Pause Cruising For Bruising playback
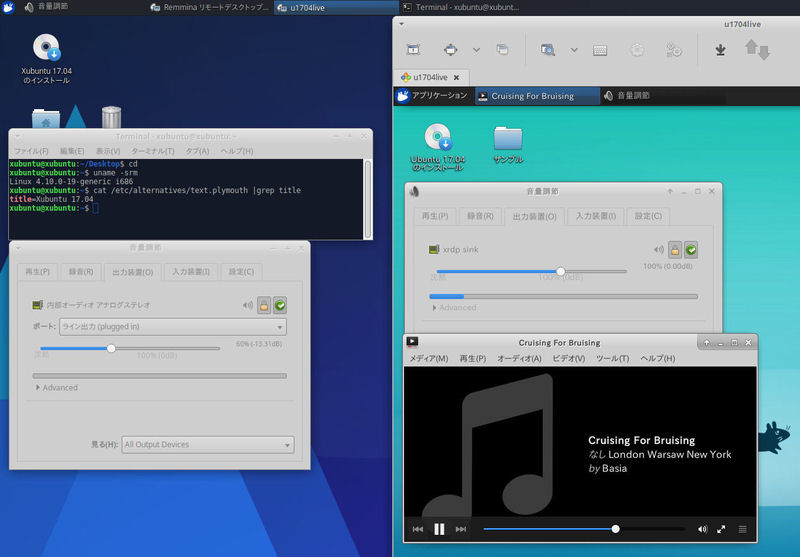 439,529
